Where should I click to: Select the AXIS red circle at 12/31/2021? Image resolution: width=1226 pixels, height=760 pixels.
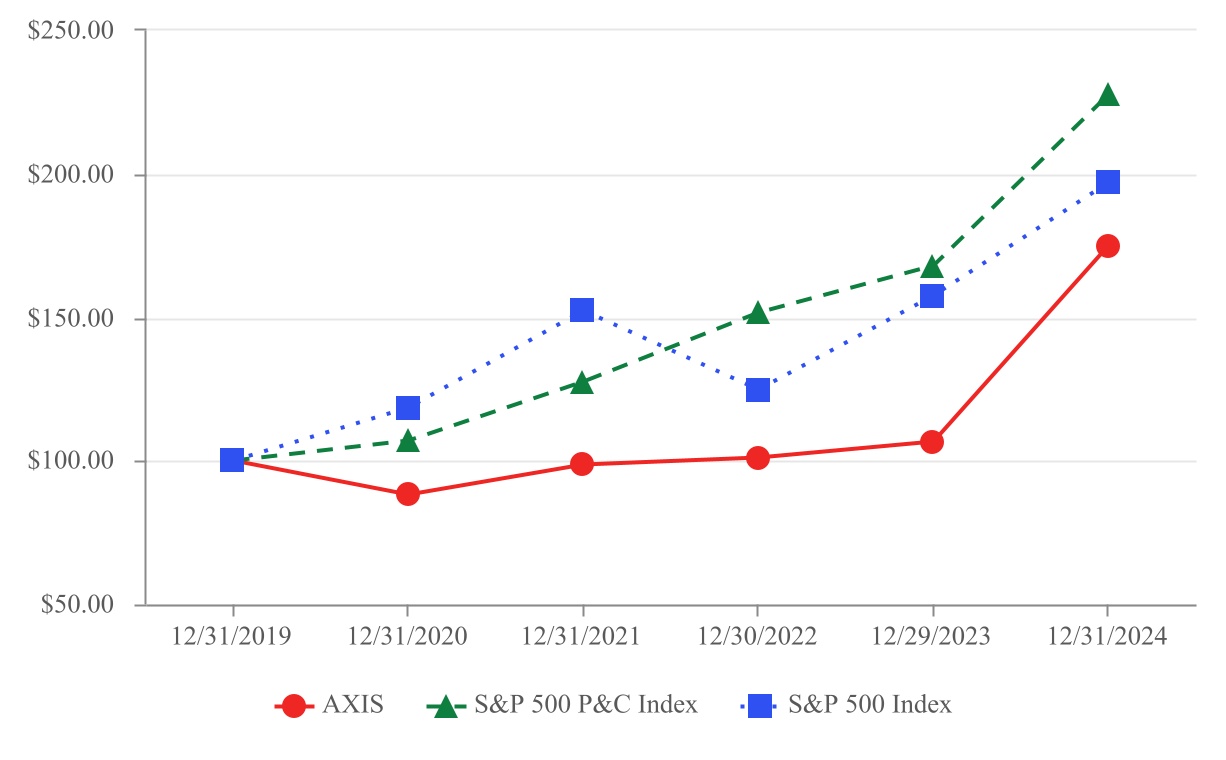tap(582, 464)
